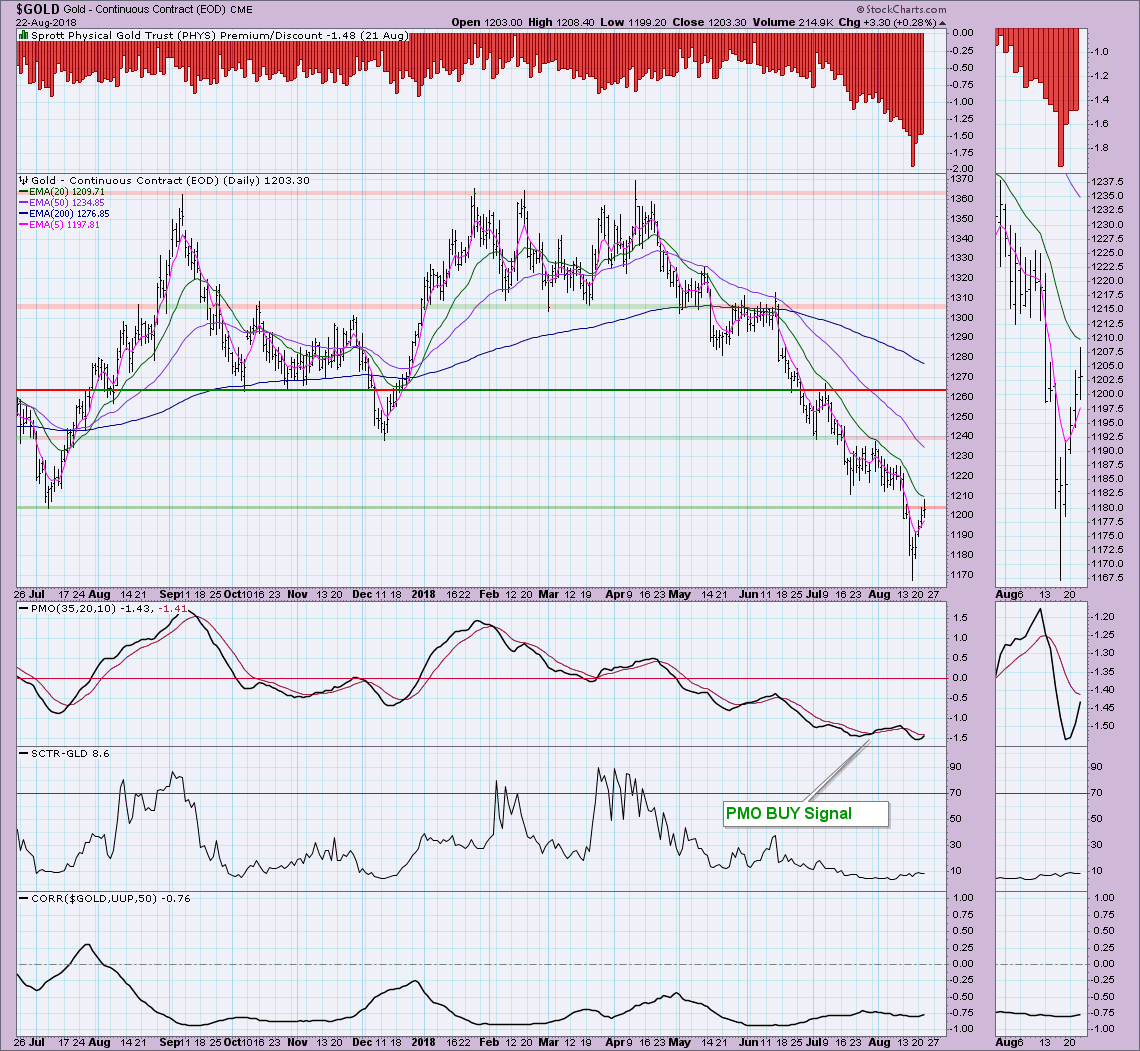Click the up-arrow triangle after Chg value
The height and width of the screenshot is (1051, 1140).
point(943,22)
